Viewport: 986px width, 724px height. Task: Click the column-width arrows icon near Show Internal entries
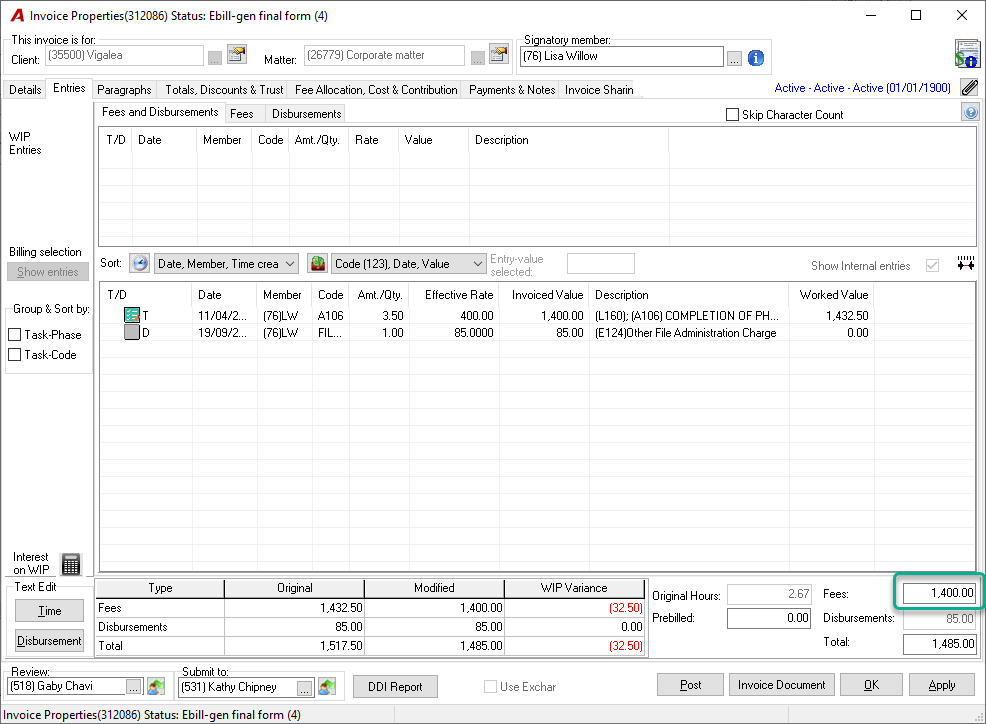coord(966,263)
